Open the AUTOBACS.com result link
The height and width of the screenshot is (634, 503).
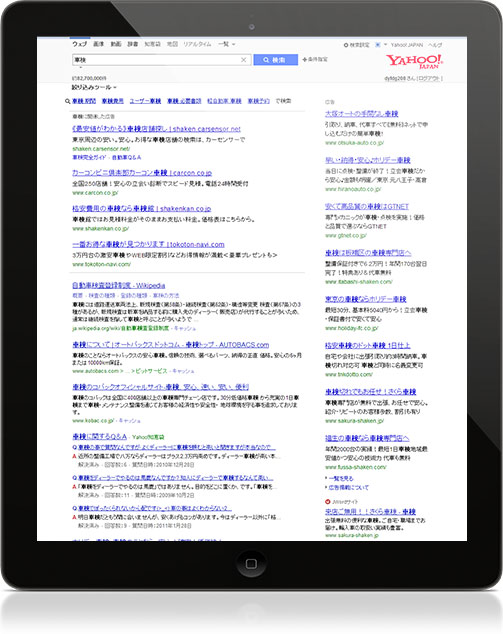[171, 344]
